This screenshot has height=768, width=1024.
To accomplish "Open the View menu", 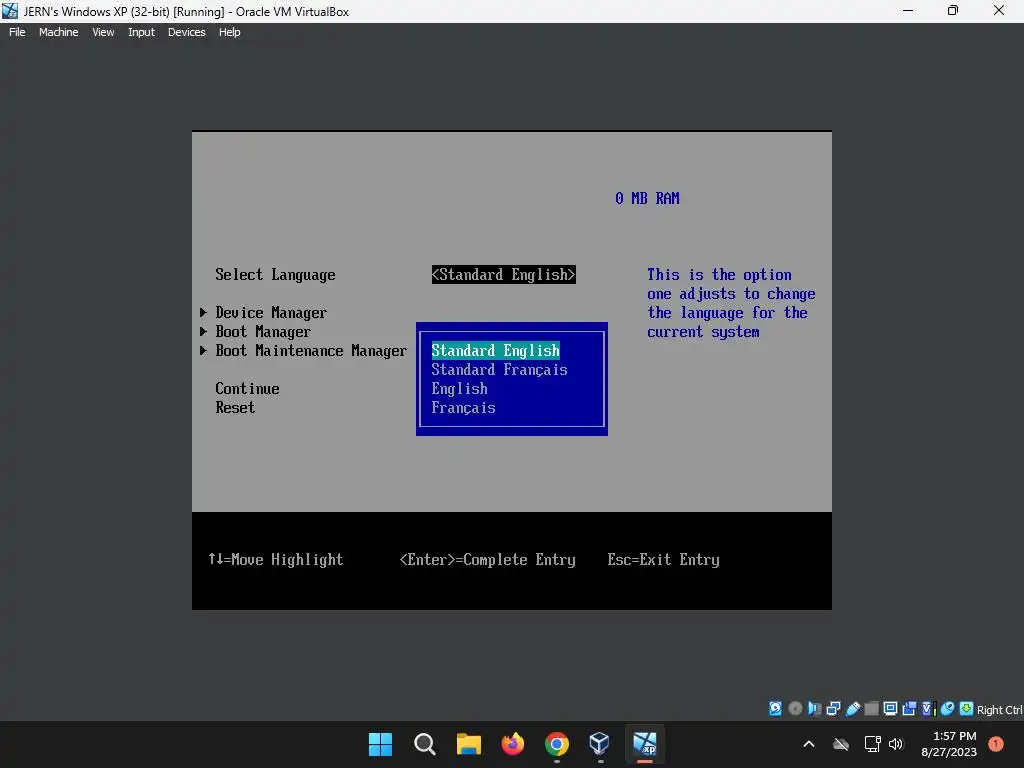I will pyautogui.click(x=103, y=32).
